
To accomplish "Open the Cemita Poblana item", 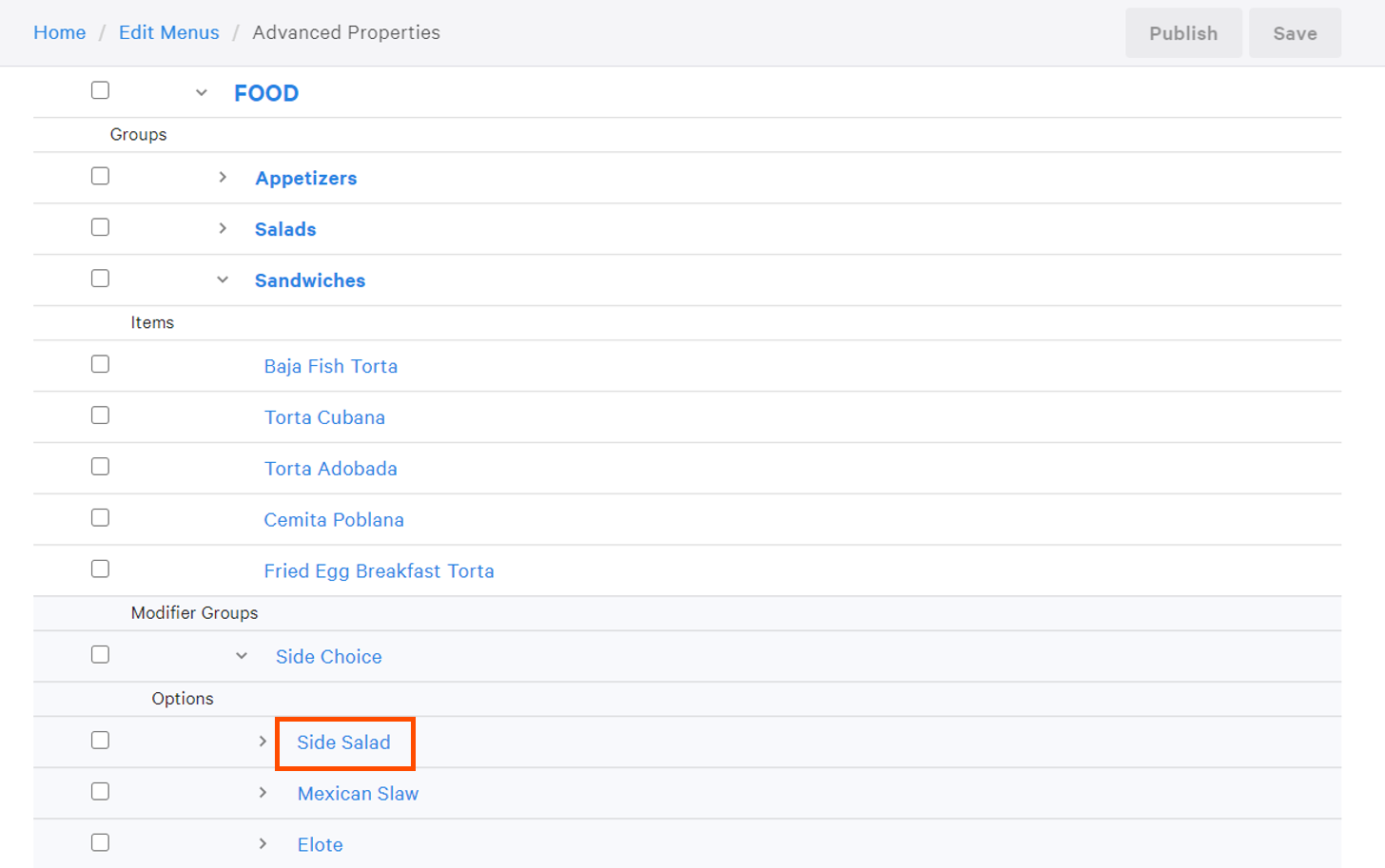I will (334, 520).
